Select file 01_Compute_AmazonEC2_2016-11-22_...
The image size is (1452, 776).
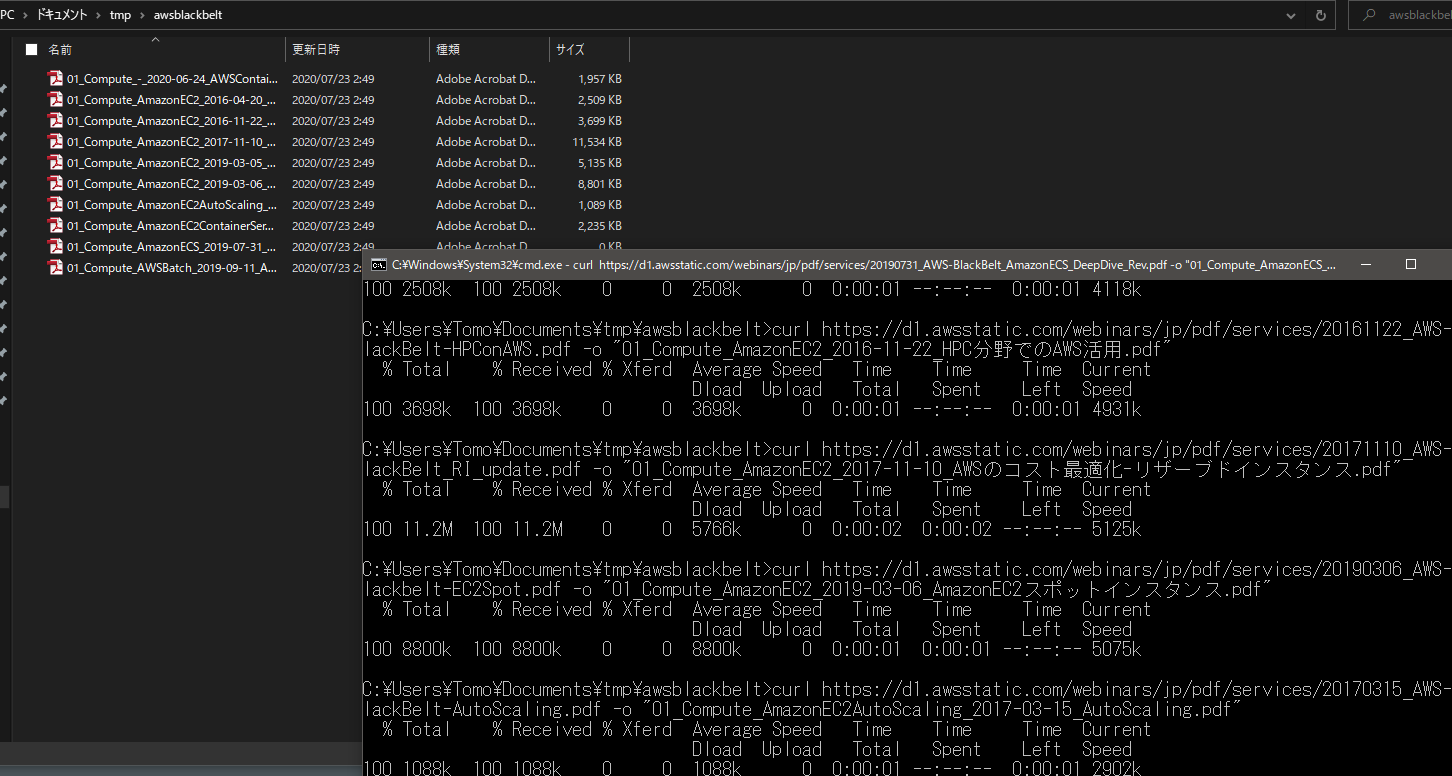[x=171, y=120]
